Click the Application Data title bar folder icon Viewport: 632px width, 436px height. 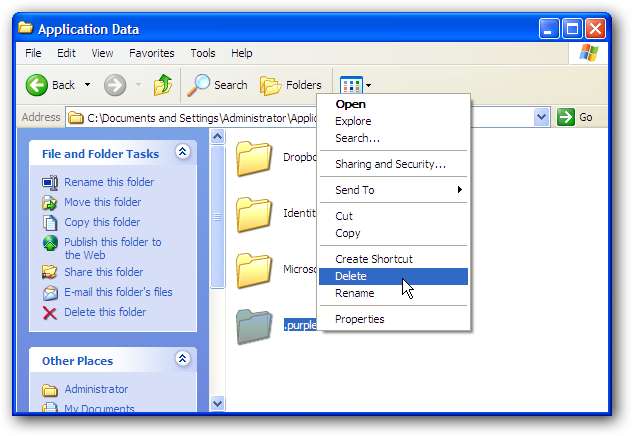(25, 28)
